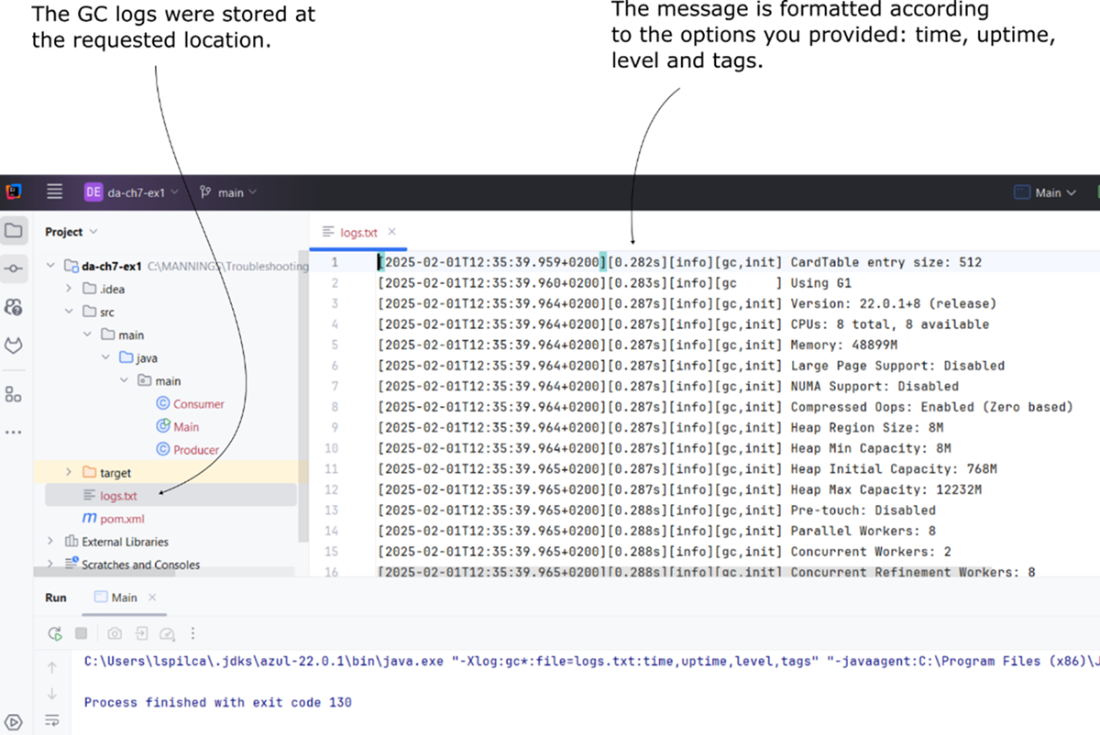Click the Rerun Main icon
The image size is (1100, 735).
[x=55, y=634]
